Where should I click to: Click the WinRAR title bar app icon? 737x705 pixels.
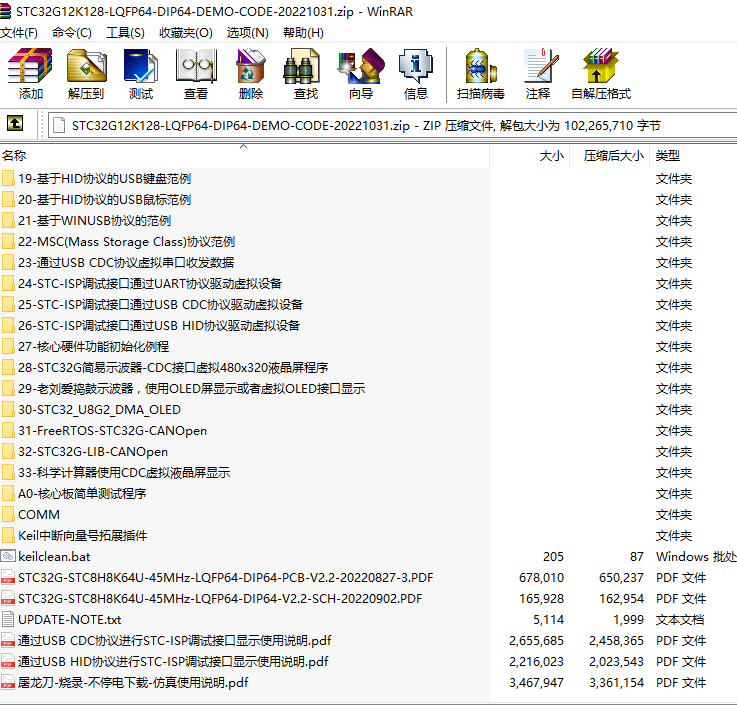point(6,11)
